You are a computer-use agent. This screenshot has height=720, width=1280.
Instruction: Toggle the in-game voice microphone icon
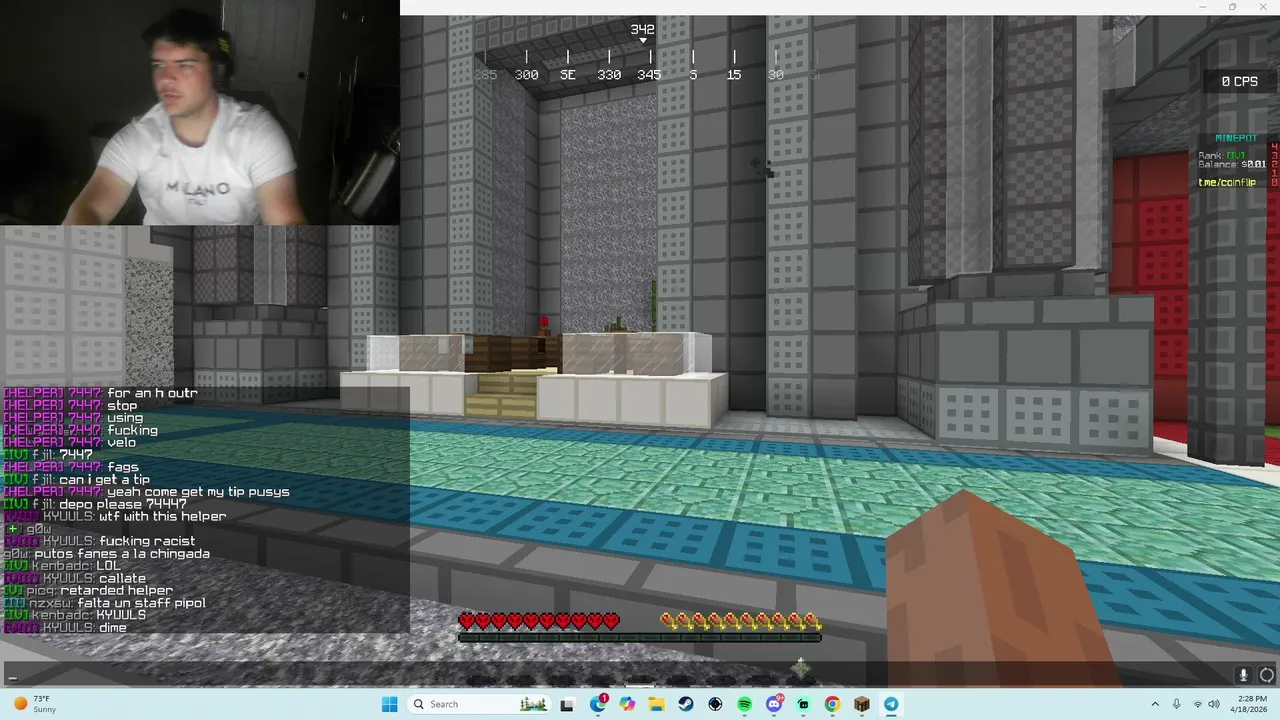(1244, 675)
